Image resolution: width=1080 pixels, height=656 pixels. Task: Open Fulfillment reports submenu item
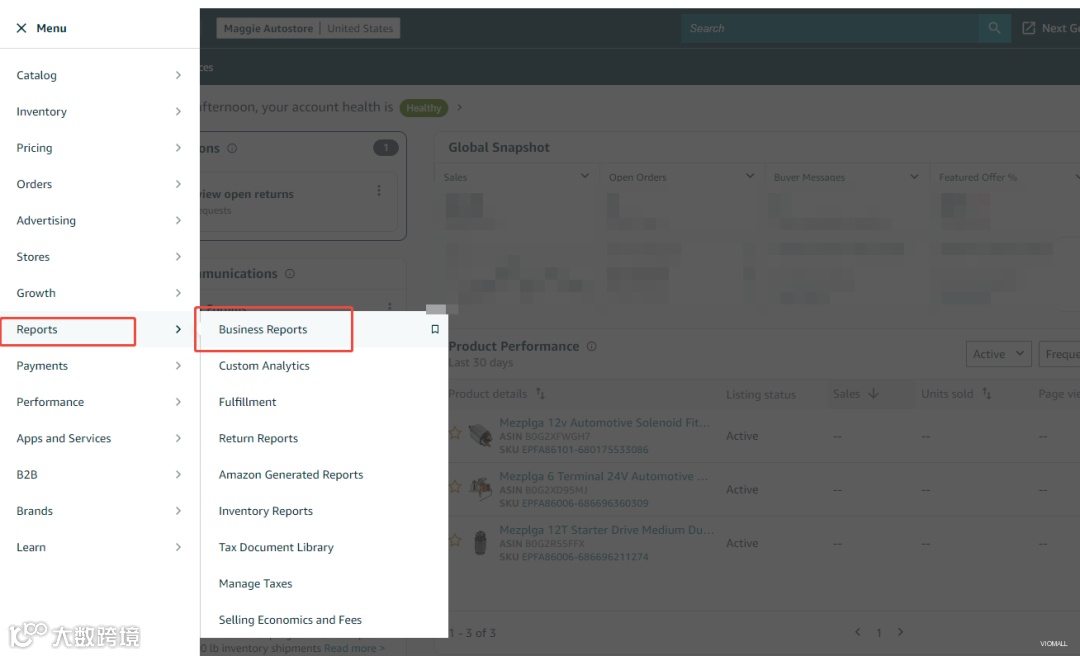(x=247, y=402)
